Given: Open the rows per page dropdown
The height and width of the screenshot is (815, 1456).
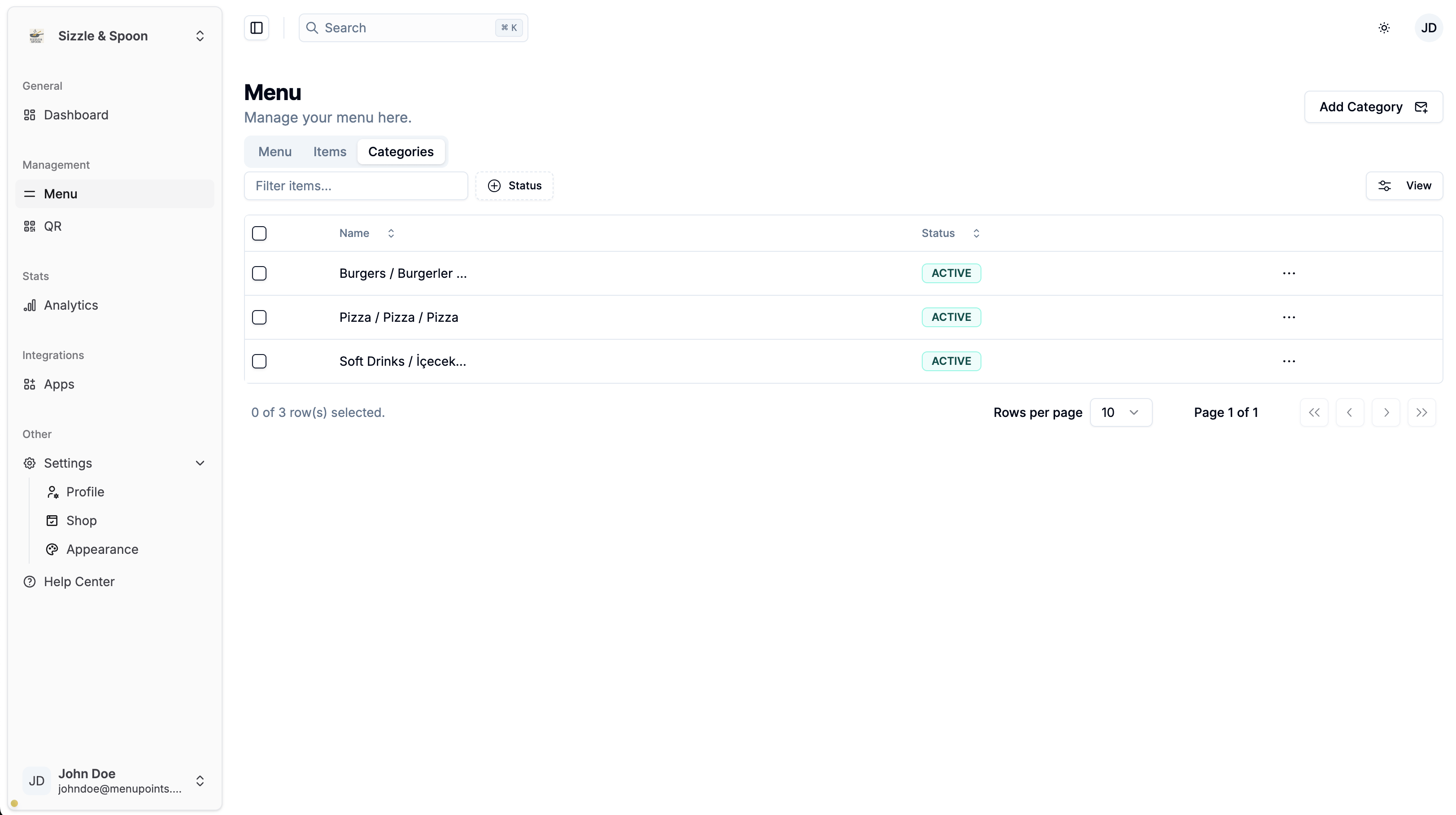Looking at the screenshot, I should (x=1120, y=412).
